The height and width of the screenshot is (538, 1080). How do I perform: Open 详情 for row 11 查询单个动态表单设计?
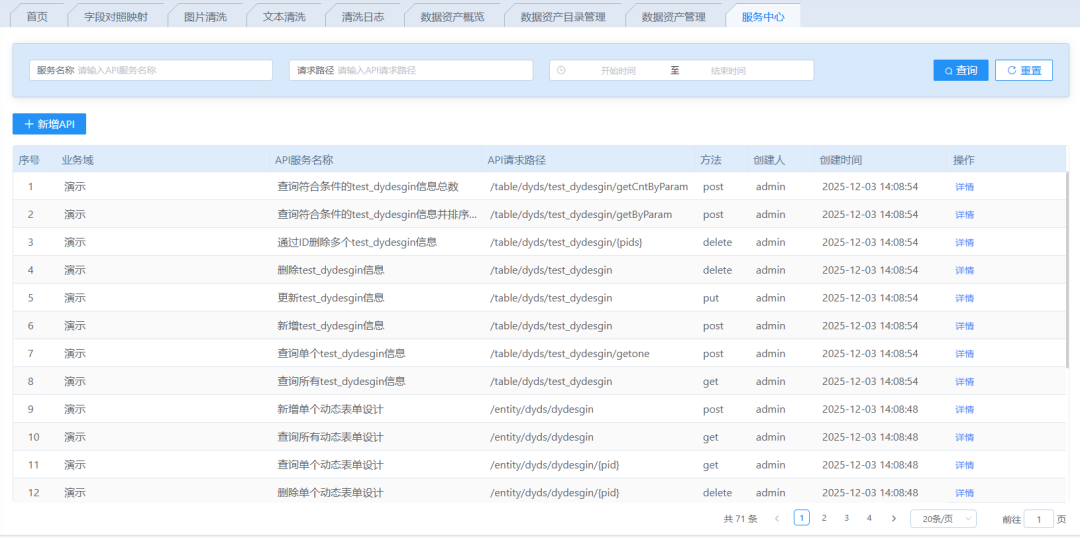pyautogui.click(x=964, y=465)
